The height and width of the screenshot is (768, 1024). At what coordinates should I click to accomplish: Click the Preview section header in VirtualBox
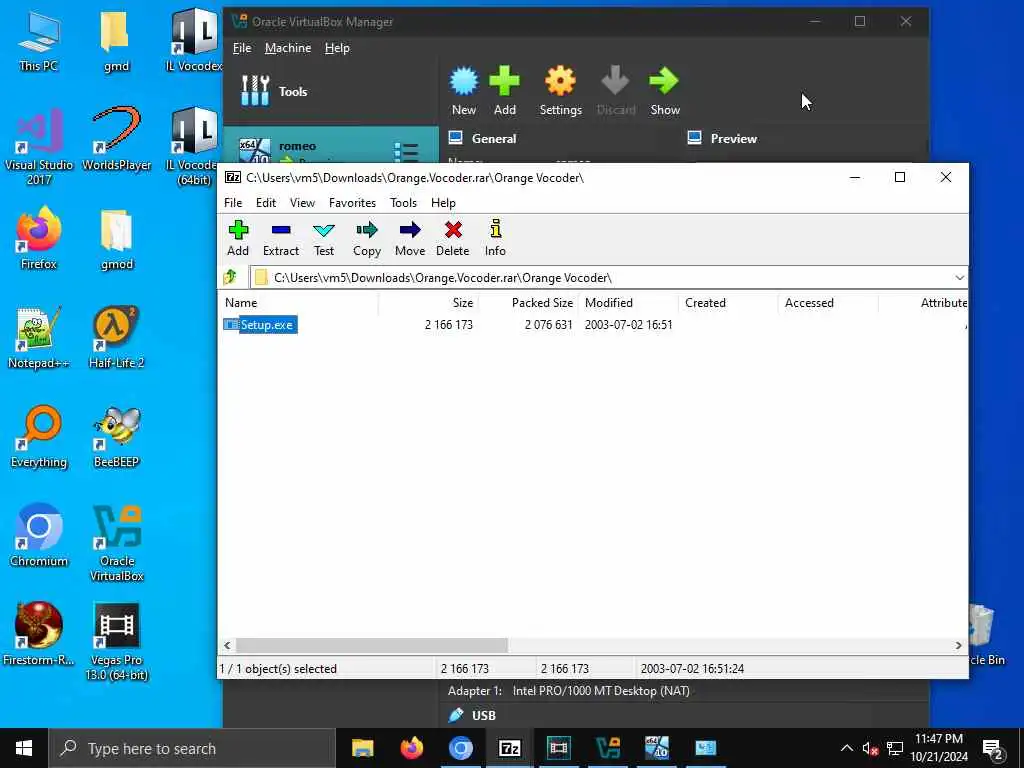[x=722, y=138]
